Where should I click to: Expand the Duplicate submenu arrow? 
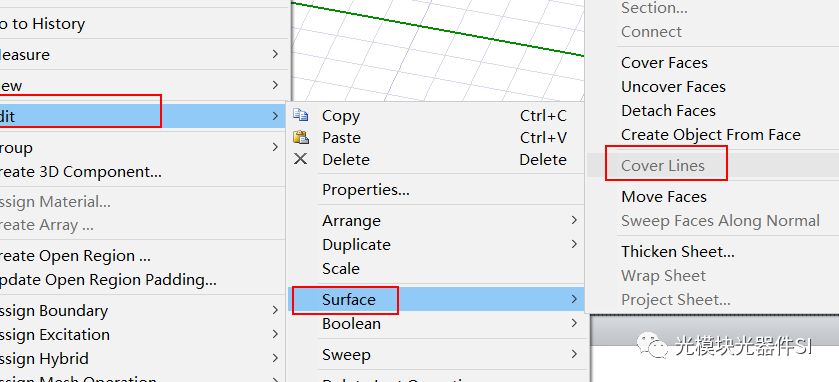pos(574,244)
